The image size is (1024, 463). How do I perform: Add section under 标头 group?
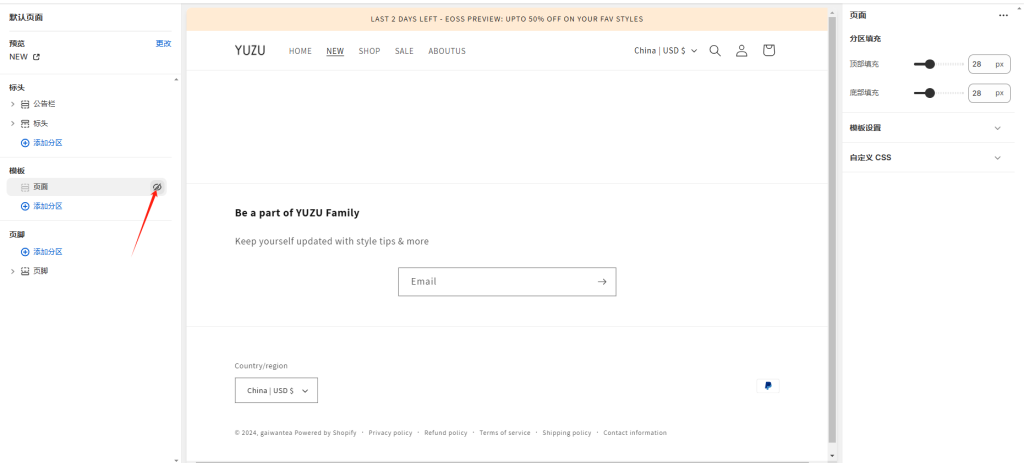pyautogui.click(x=42, y=142)
